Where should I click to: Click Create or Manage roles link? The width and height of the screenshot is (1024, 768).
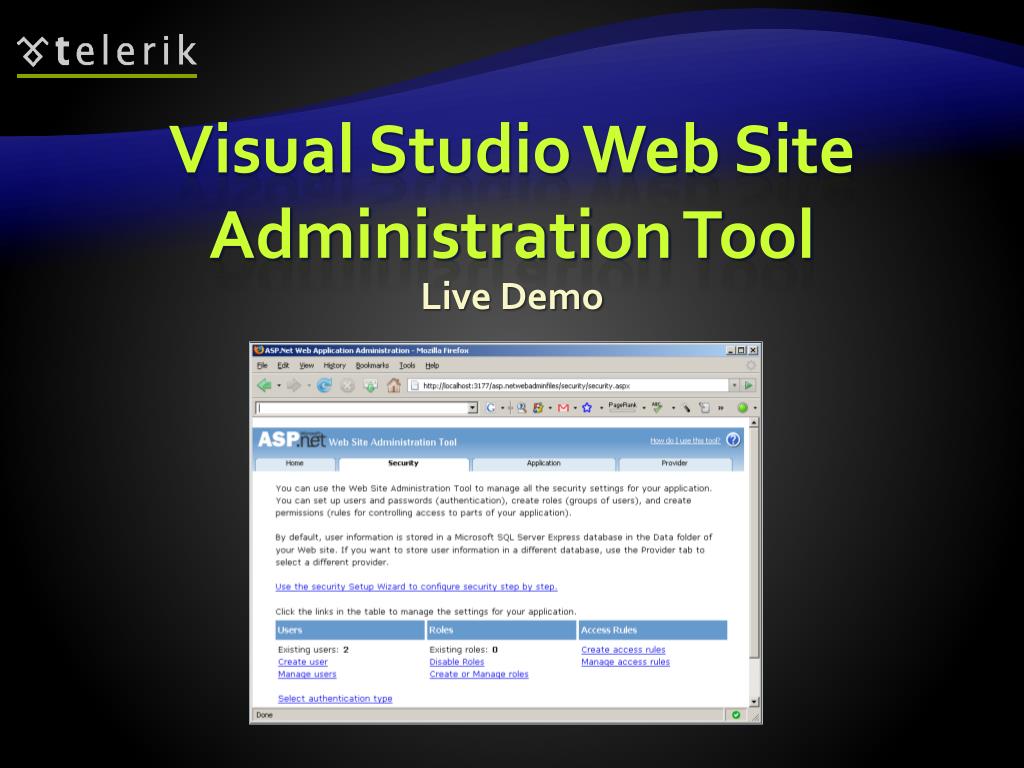pyautogui.click(x=479, y=675)
